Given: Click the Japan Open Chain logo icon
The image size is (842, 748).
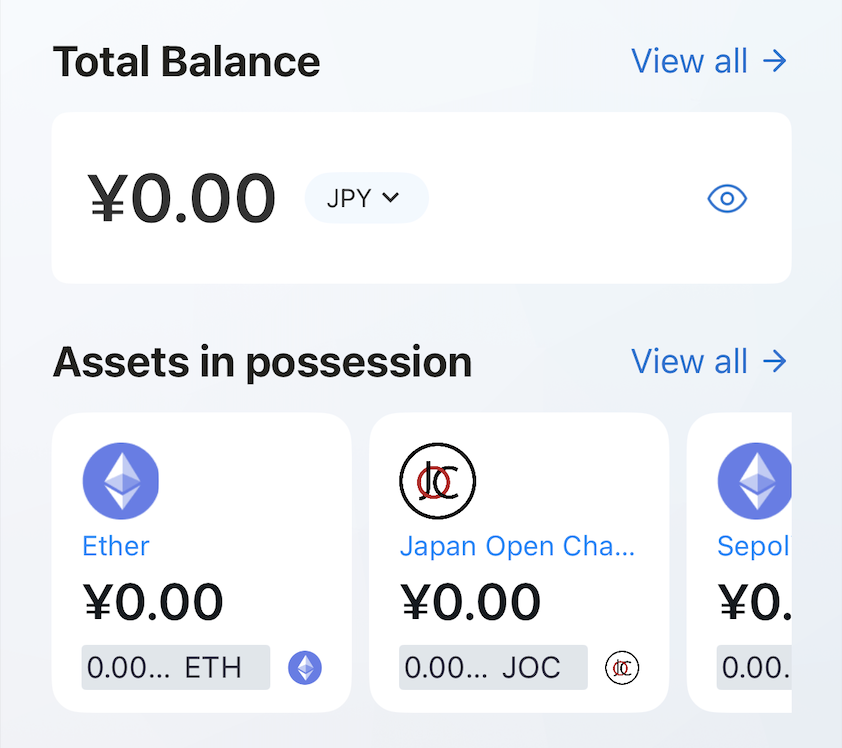Looking at the screenshot, I should tap(438, 481).
